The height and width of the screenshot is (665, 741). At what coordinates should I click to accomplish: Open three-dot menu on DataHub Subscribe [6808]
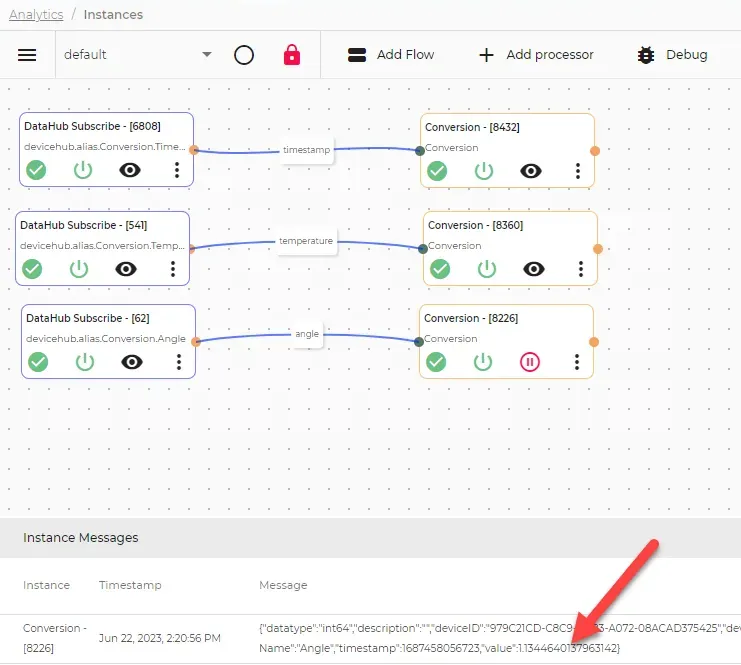click(x=177, y=170)
